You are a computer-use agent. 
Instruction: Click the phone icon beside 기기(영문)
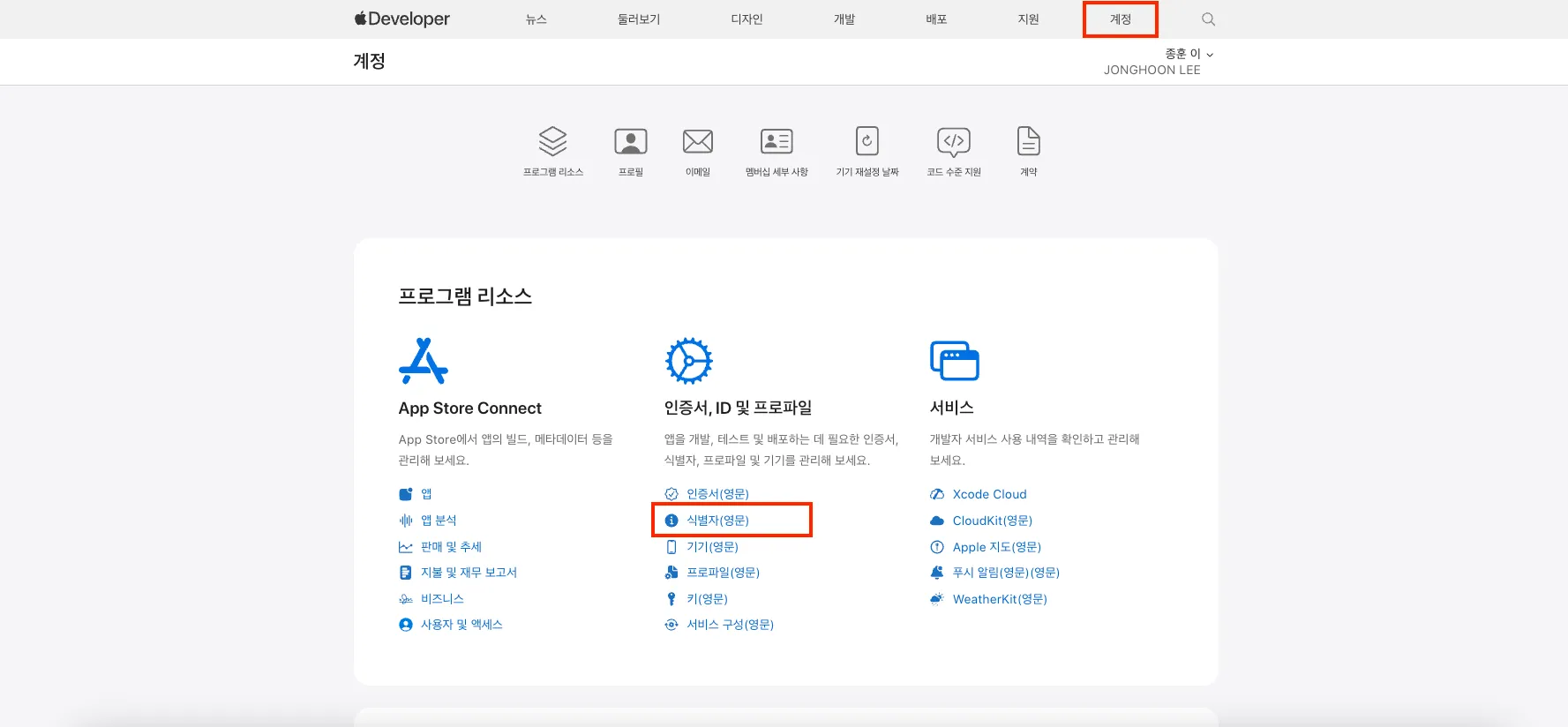click(x=671, y=547)
